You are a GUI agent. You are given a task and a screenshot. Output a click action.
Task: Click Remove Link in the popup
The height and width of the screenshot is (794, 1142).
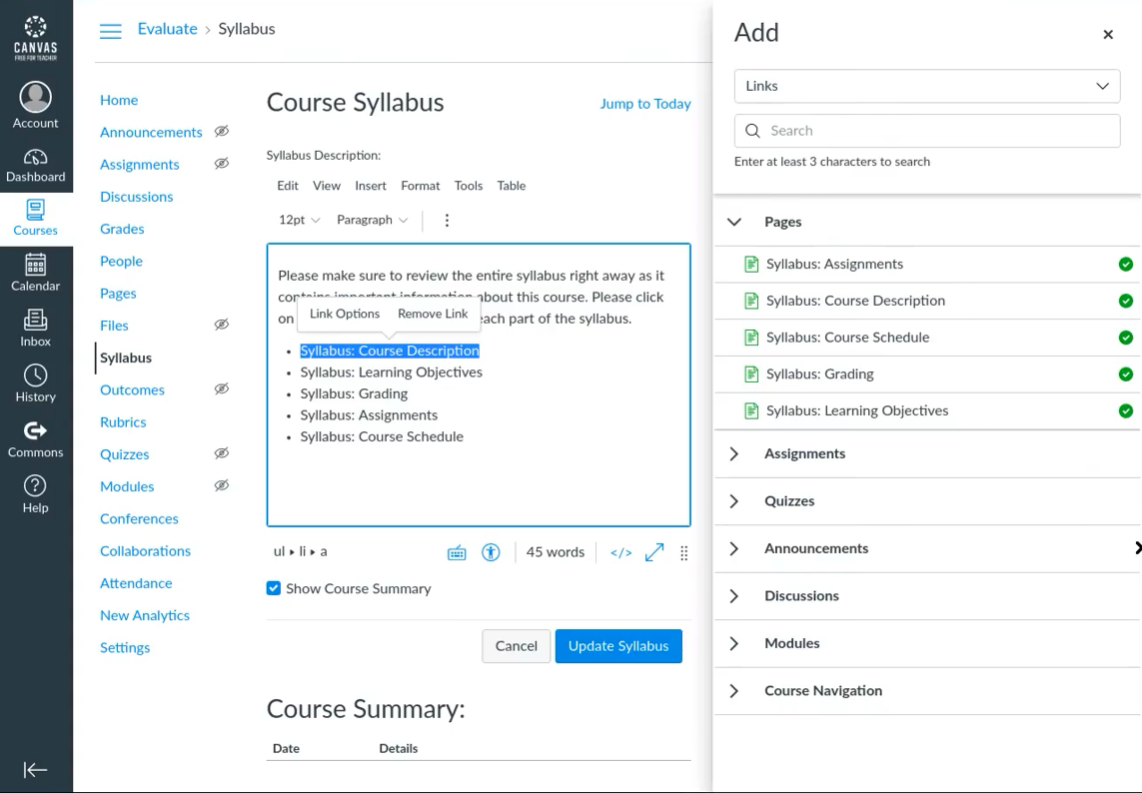(x=432, y=314)
